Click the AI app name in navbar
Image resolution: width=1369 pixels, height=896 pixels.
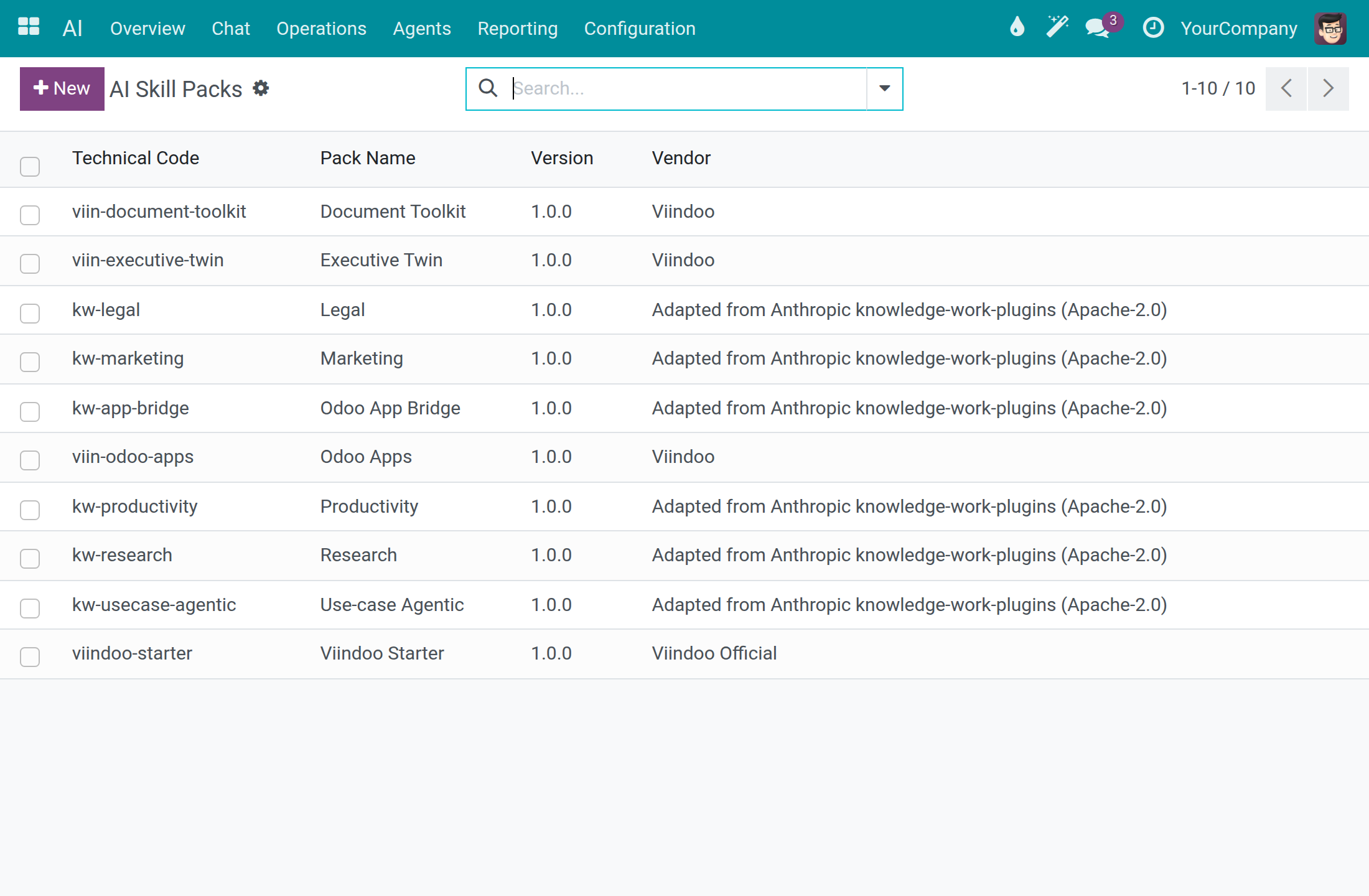click(x=72, y=29)
